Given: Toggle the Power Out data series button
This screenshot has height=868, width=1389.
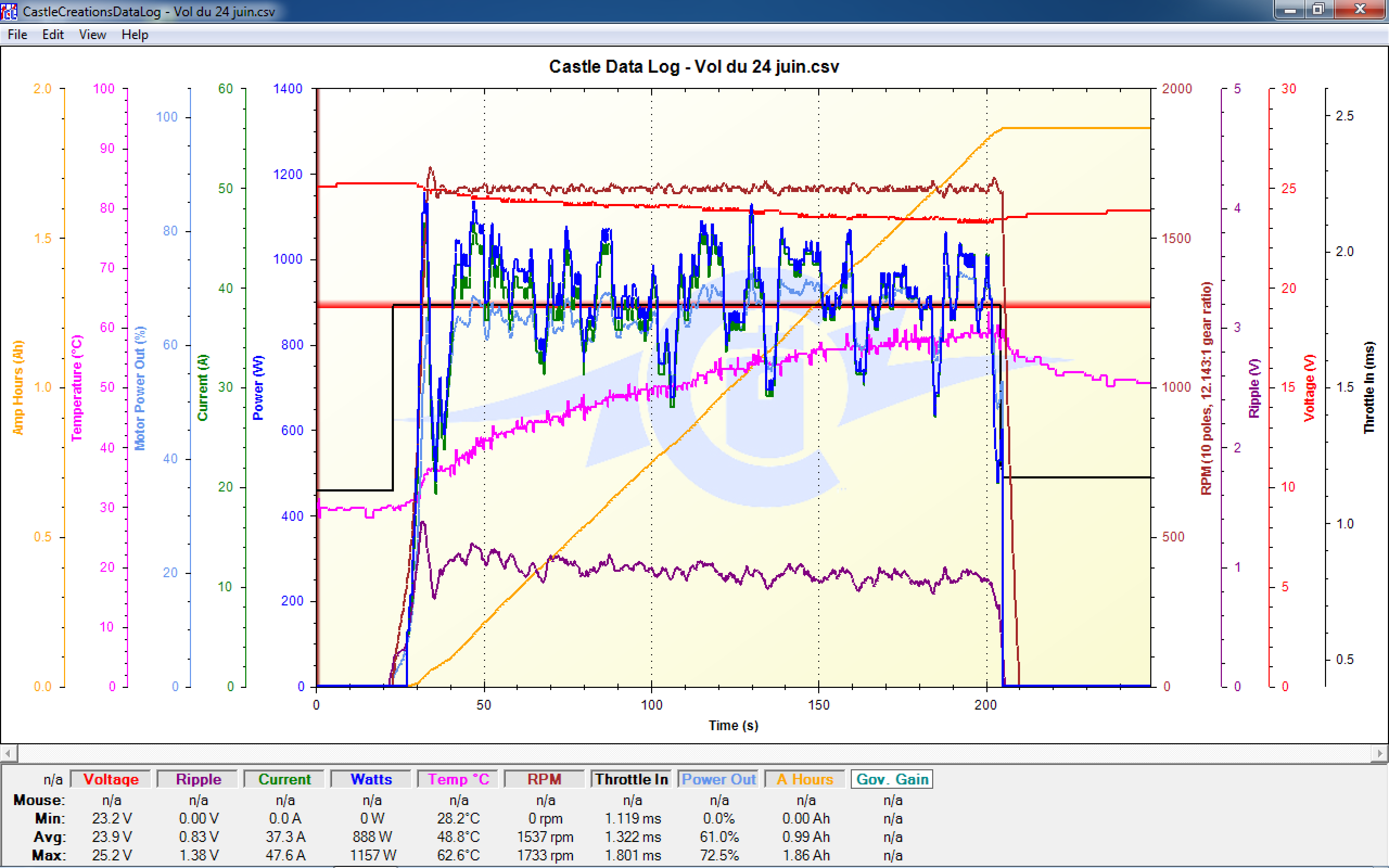Looking at the screenshot, I should (x=718, y=779).
